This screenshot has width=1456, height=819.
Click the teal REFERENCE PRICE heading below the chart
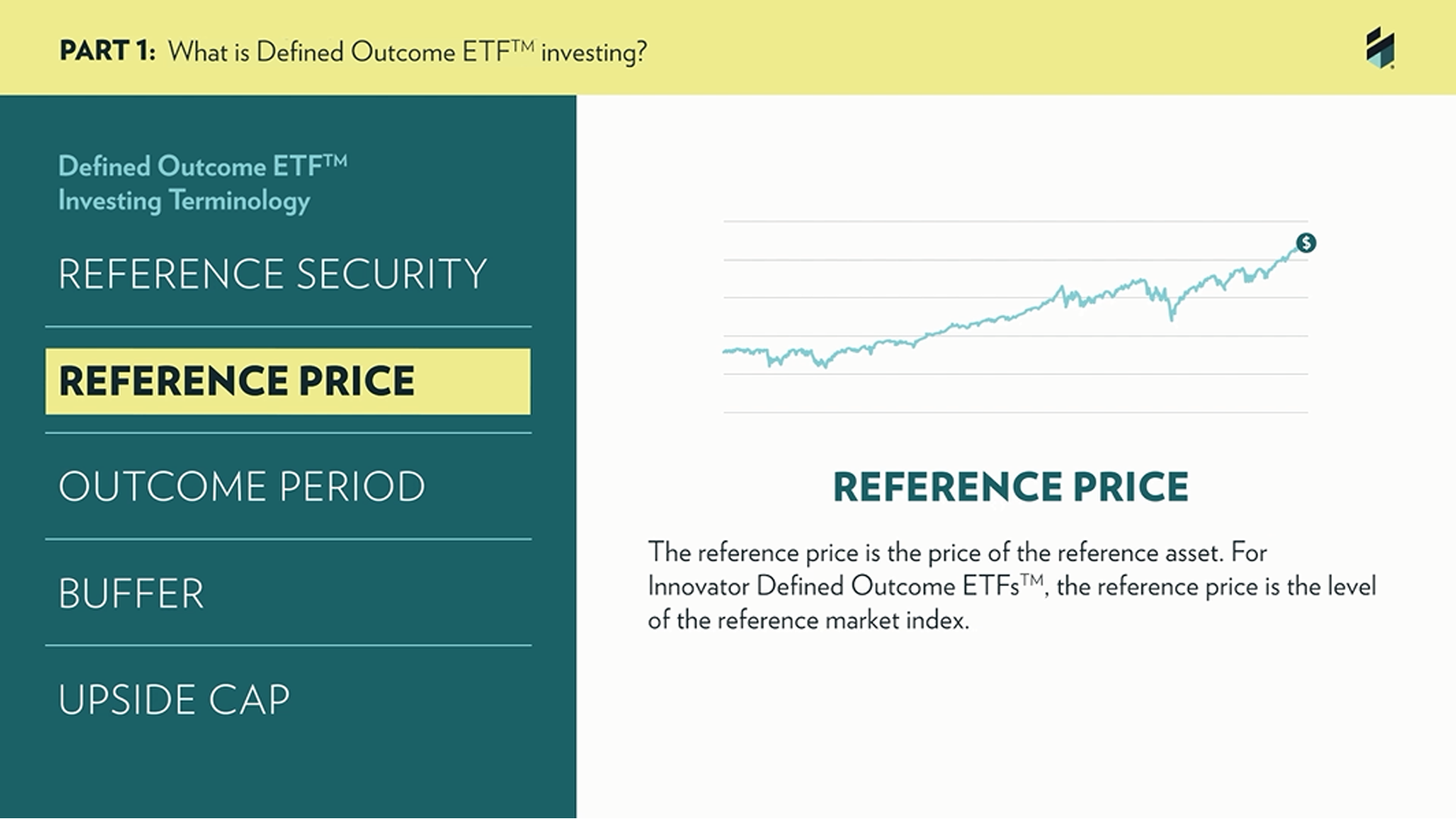[x=1010, y=487]
